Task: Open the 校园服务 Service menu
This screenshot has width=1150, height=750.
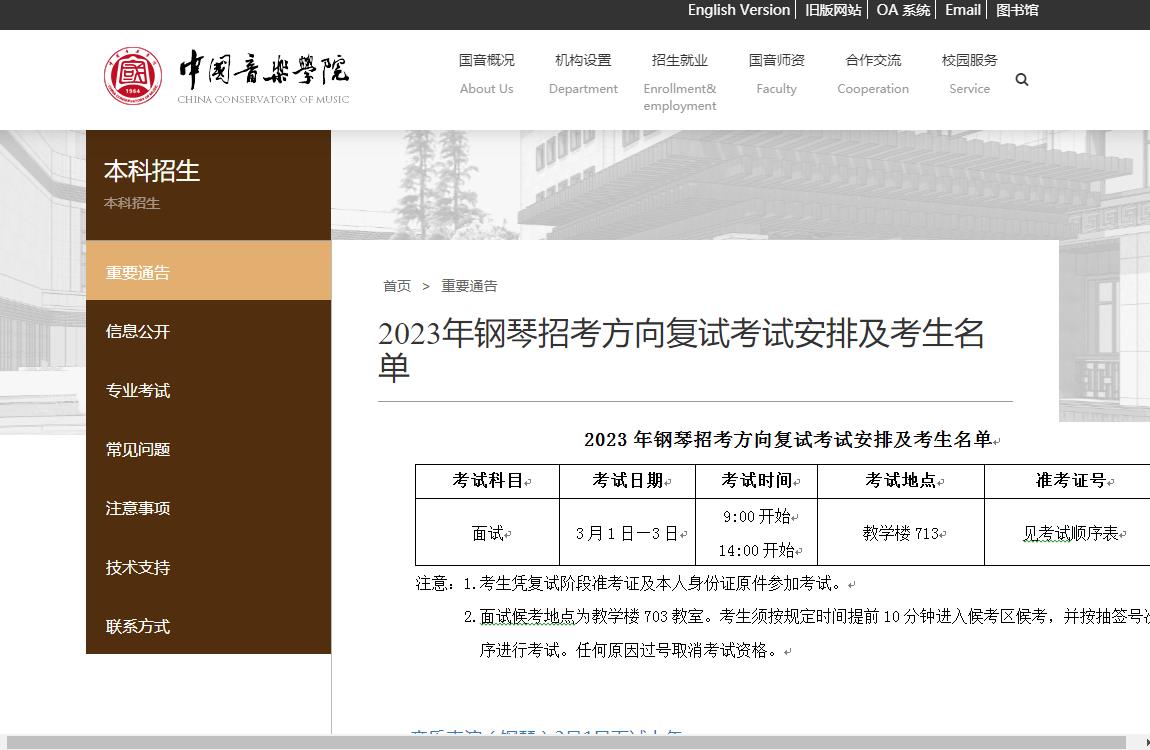Action: pos(970,74)
